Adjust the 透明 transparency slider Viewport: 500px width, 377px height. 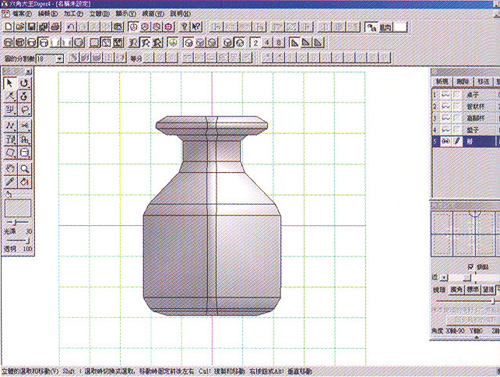pos(18,240)
